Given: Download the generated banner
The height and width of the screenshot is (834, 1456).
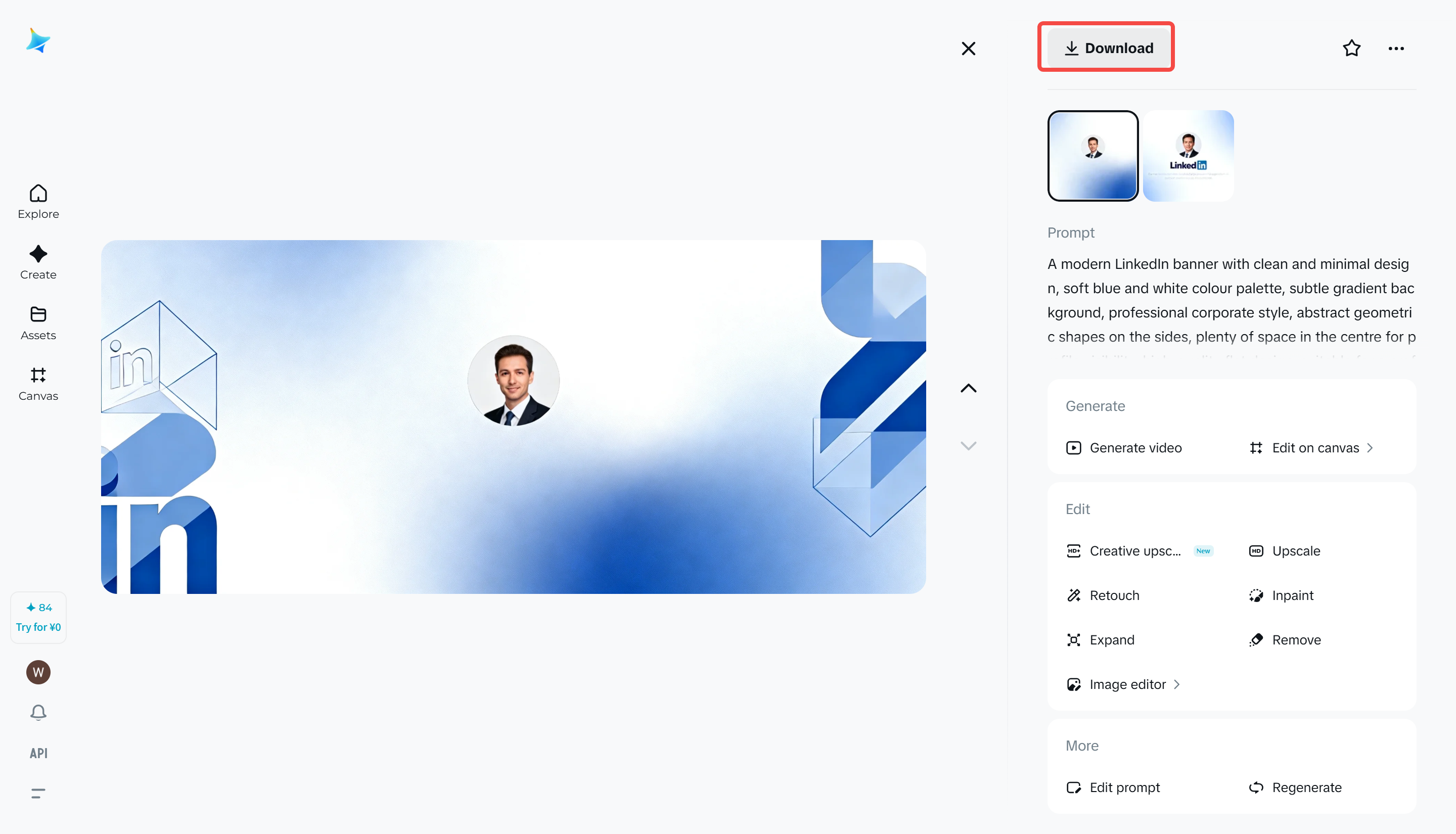Looking at the screenshot, I should pos(1106,48).
